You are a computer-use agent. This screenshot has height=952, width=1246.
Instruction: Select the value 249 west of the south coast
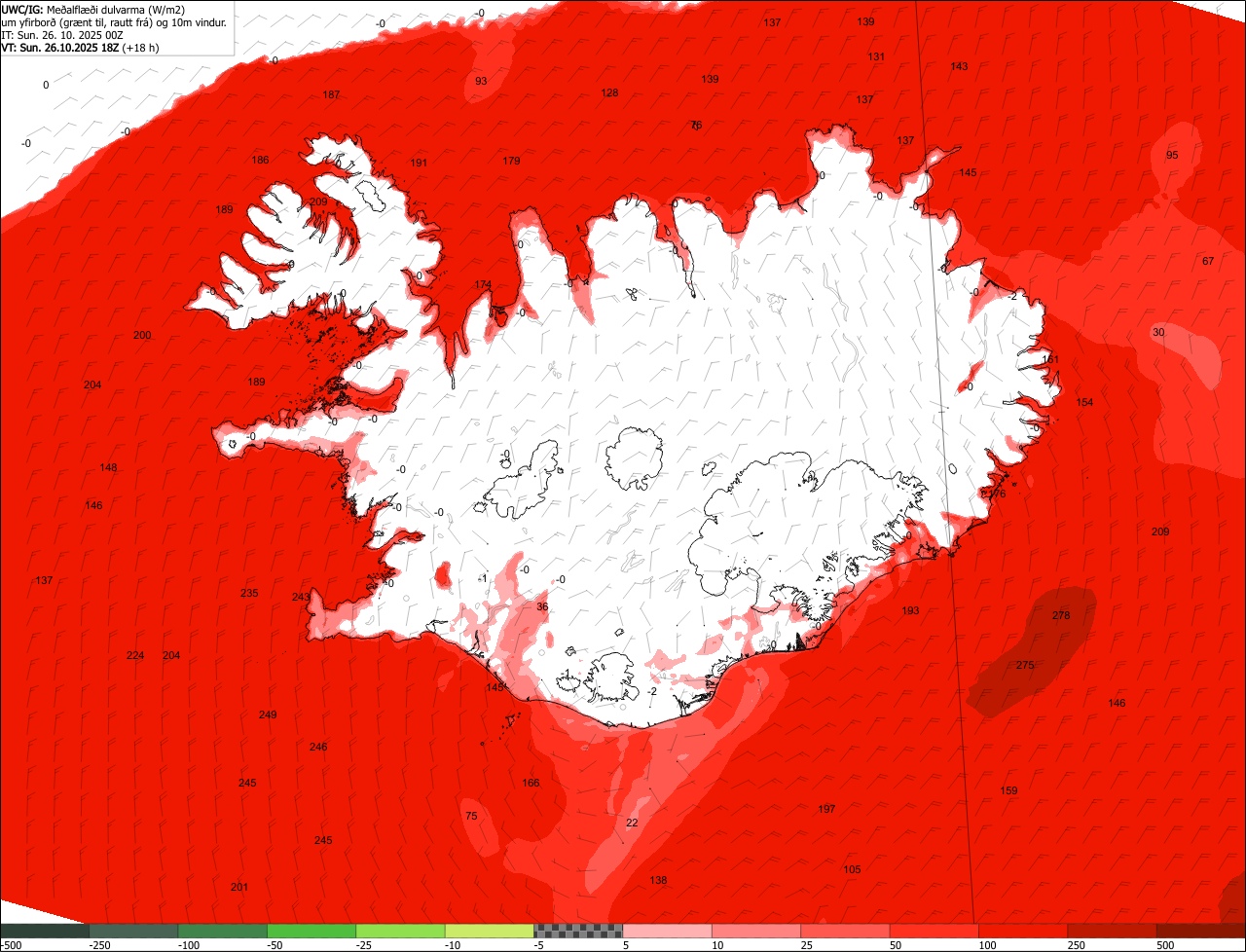tap(268, 714)
